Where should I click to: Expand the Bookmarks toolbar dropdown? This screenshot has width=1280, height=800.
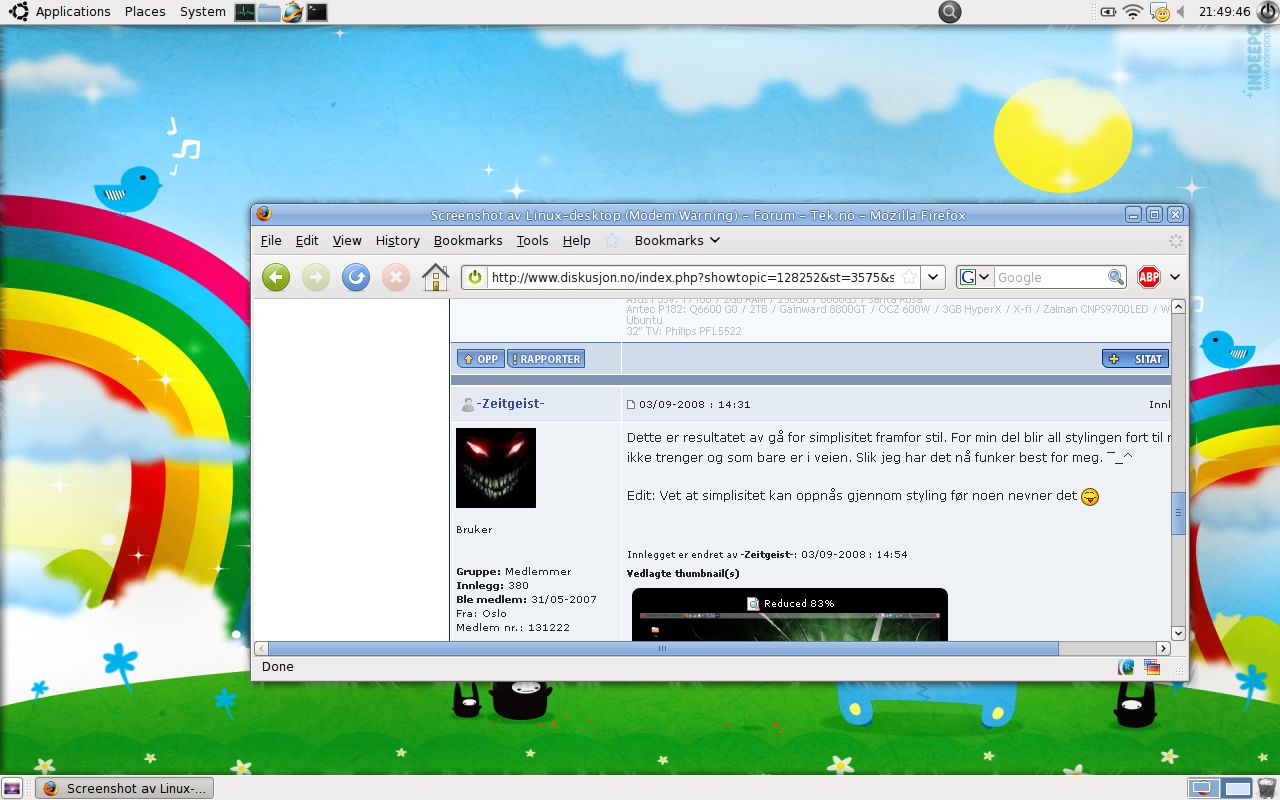678,240
